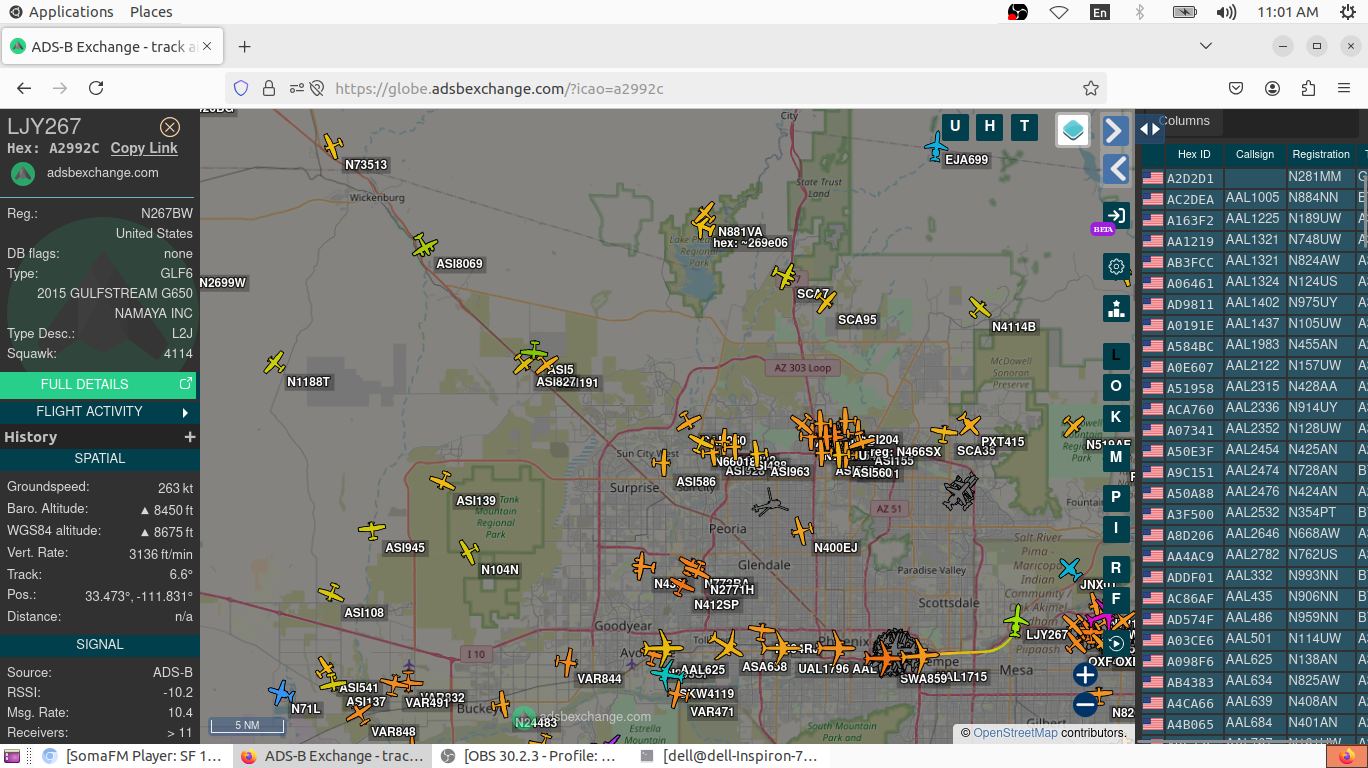1368x768 pixels.
Task: Toggle the U map option button
Action: (x=955, y=126)
